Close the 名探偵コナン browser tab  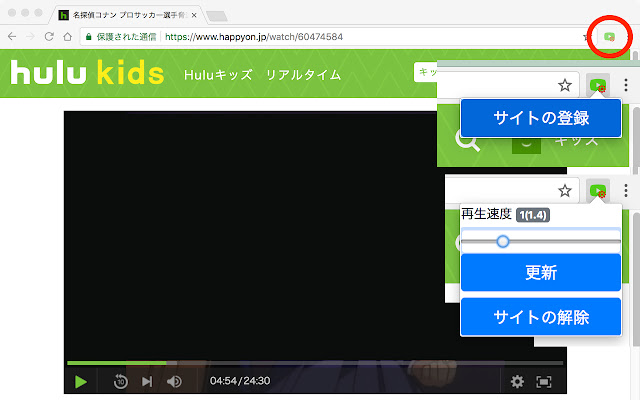[194, 15]
